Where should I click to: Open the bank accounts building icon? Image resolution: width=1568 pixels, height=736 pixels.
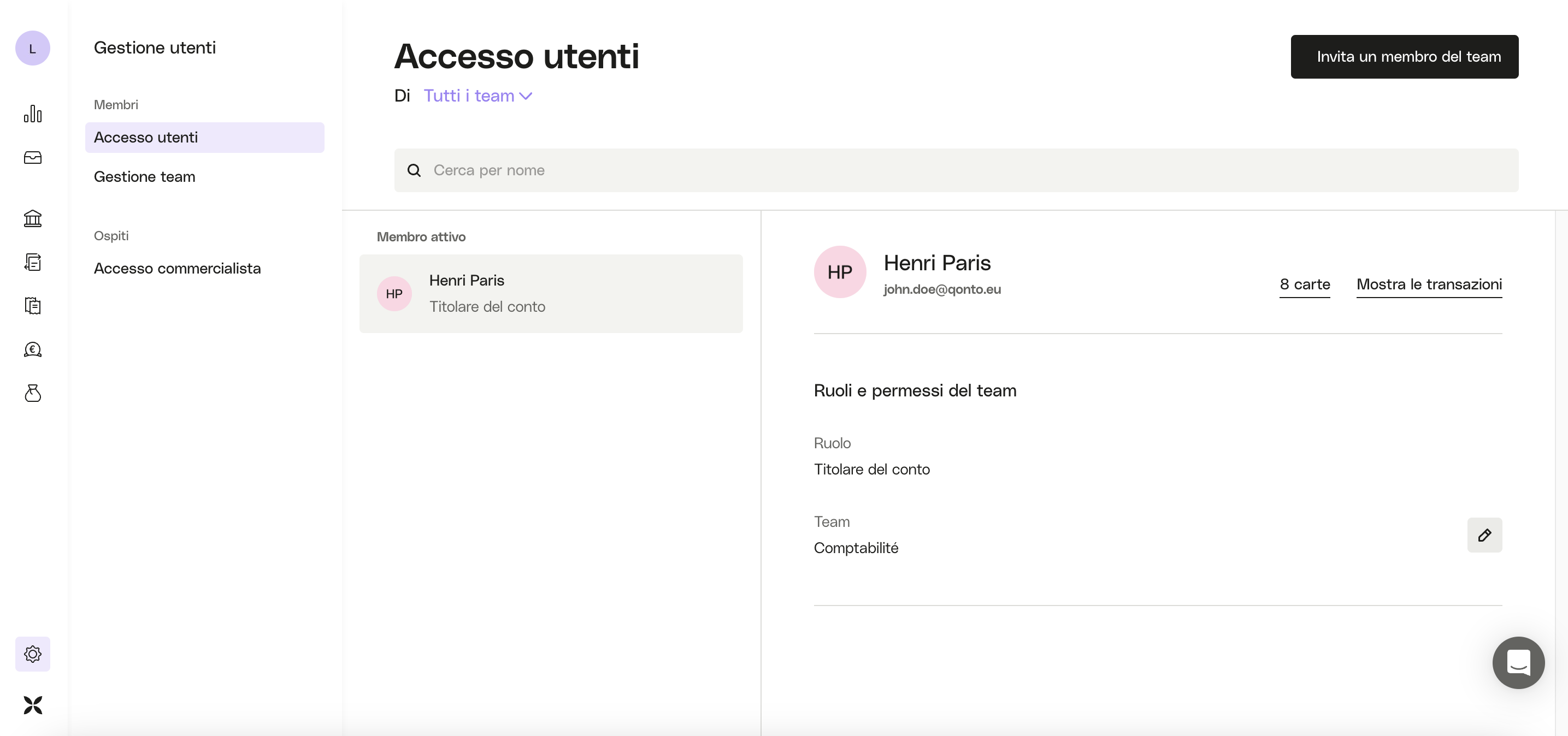33,218
